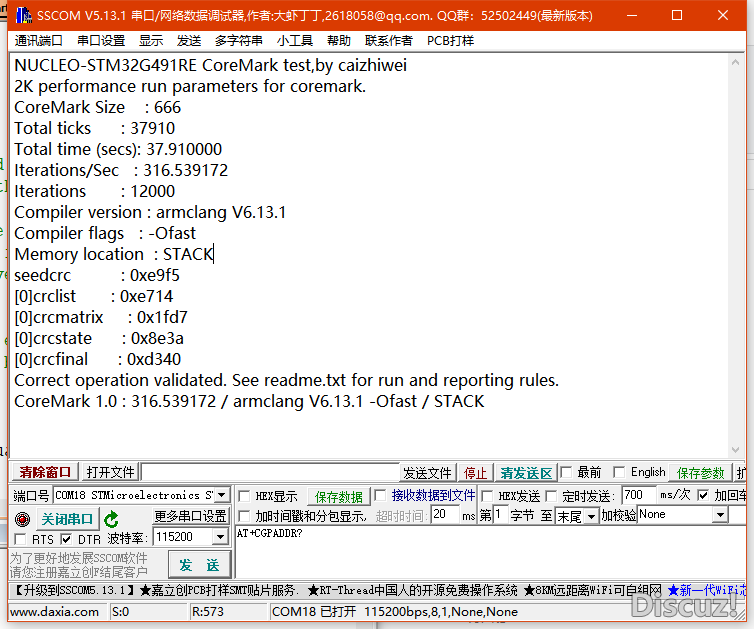The width and height of the screenshot is (754, 629).
Task: Click the 'seedcrc : 0xe9f5' line
Action: 97,275
